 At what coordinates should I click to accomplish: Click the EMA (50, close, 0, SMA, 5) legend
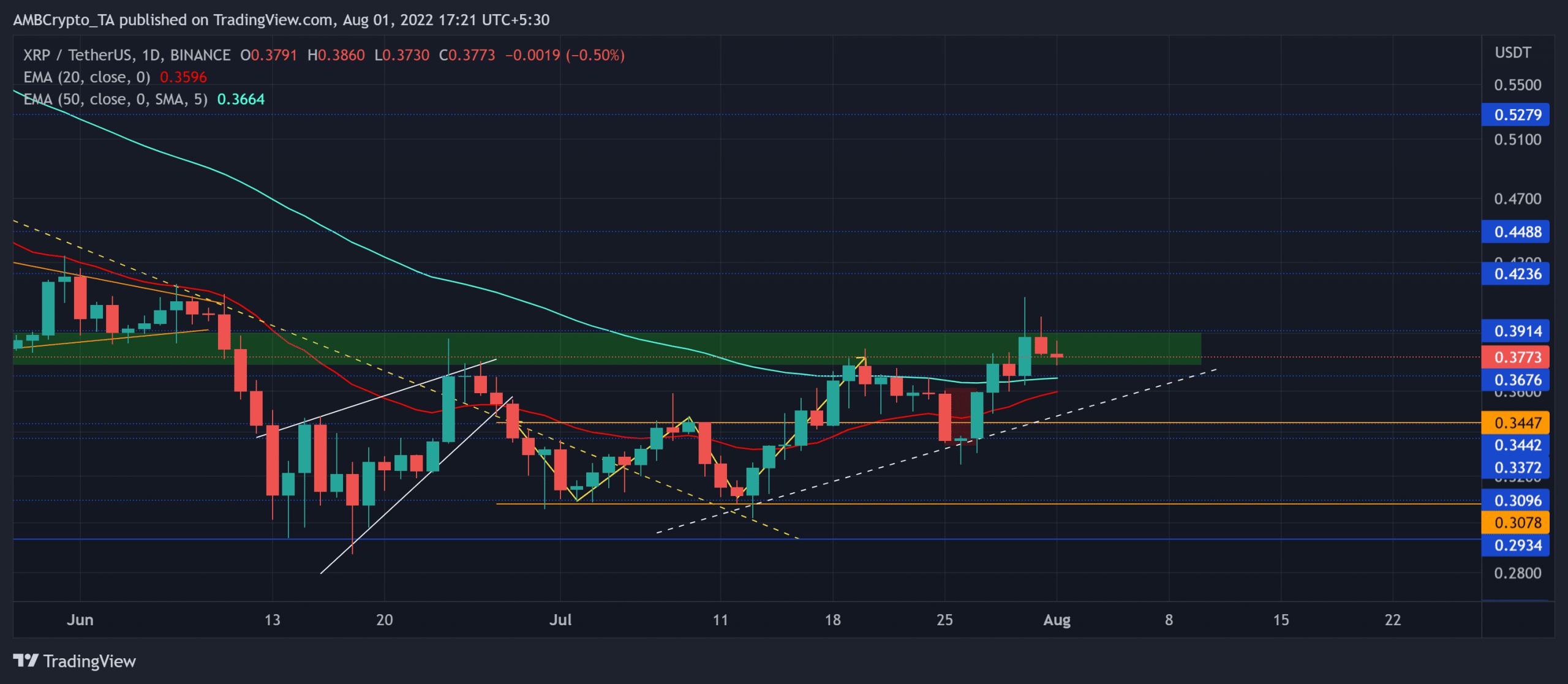(115, 99)
